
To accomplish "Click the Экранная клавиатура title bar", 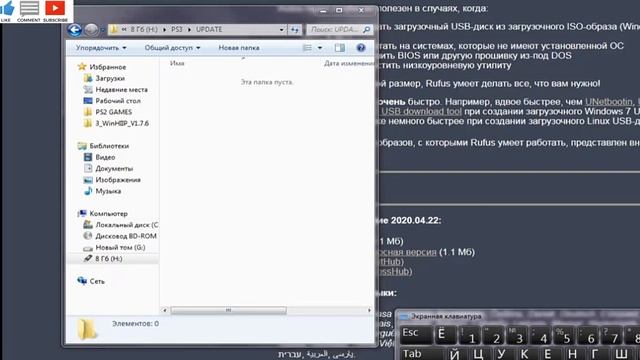I will pyautogui.click(x=518, y=316).
